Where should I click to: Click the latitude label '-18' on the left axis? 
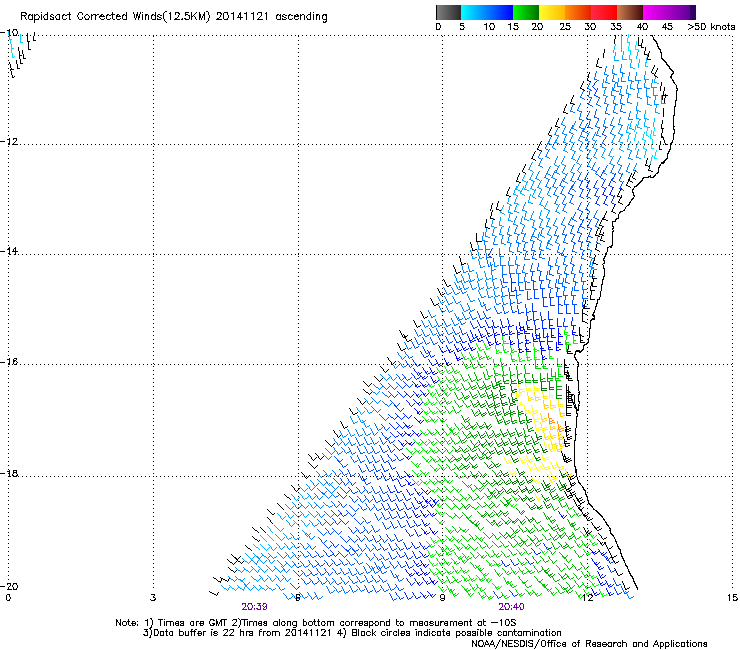tap(9, 473)
